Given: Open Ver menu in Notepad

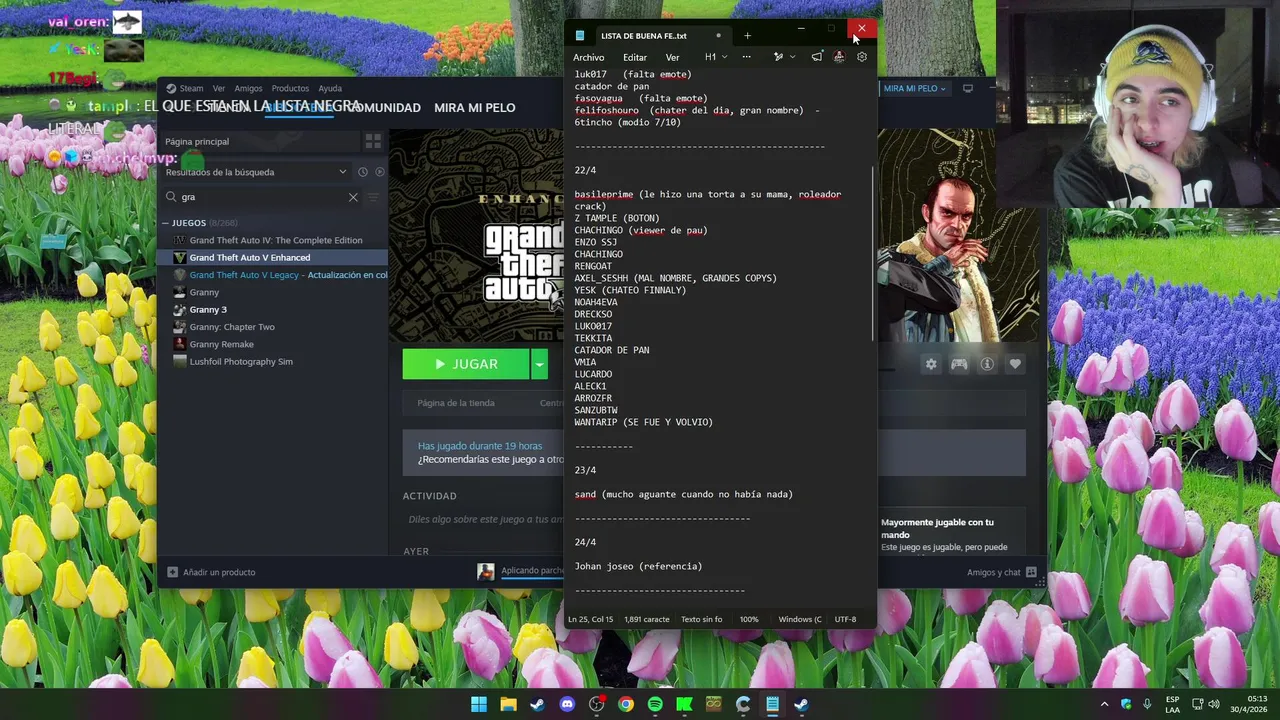Looking at the screenshot, I should coord(672,57).
